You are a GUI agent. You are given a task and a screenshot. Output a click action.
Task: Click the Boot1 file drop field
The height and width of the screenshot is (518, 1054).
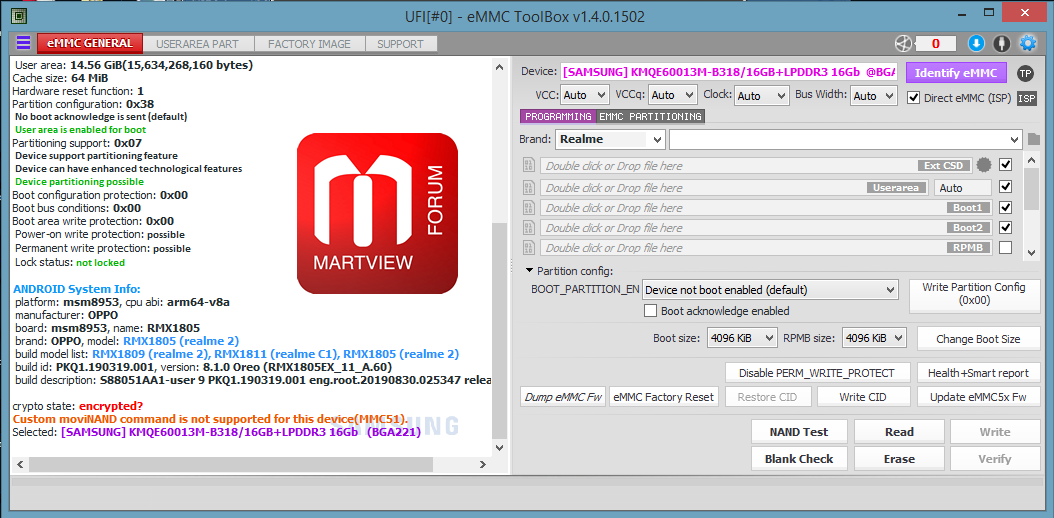coord(766,208)
